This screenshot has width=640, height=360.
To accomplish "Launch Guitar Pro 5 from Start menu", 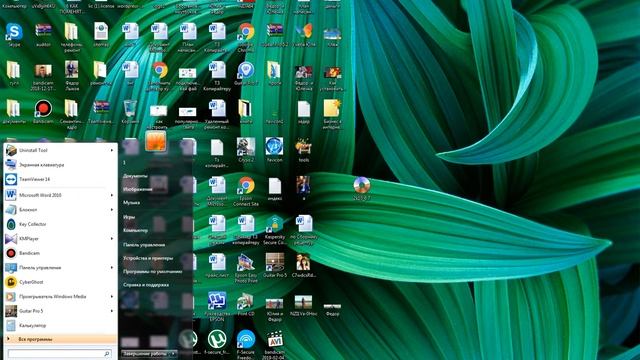I will 60,311.
